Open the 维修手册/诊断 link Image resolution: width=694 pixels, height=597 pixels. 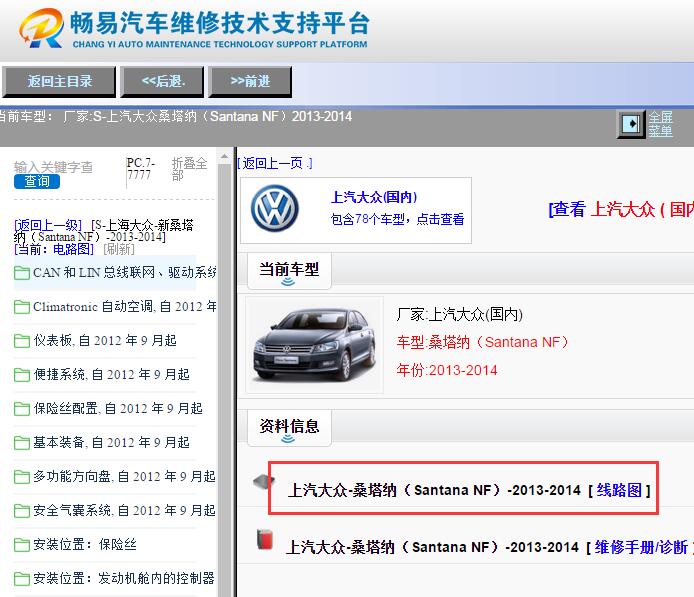[x=641, y=547]
